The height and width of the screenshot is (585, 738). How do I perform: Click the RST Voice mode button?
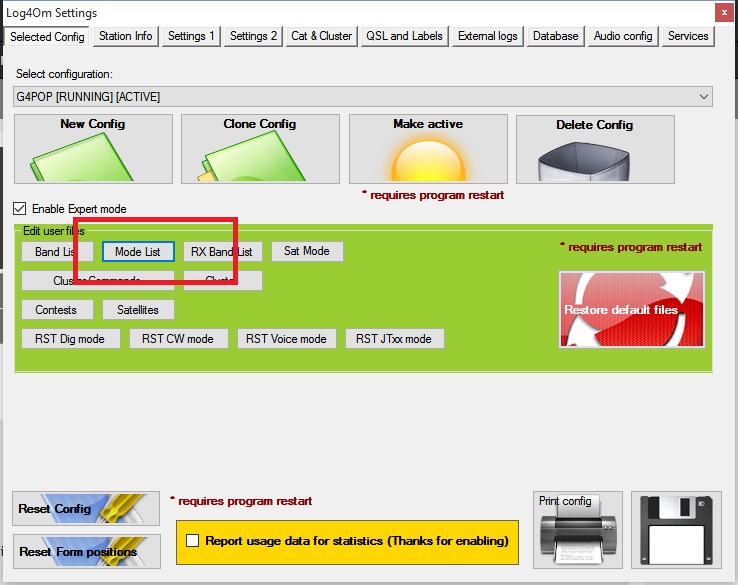click(287, 339)
